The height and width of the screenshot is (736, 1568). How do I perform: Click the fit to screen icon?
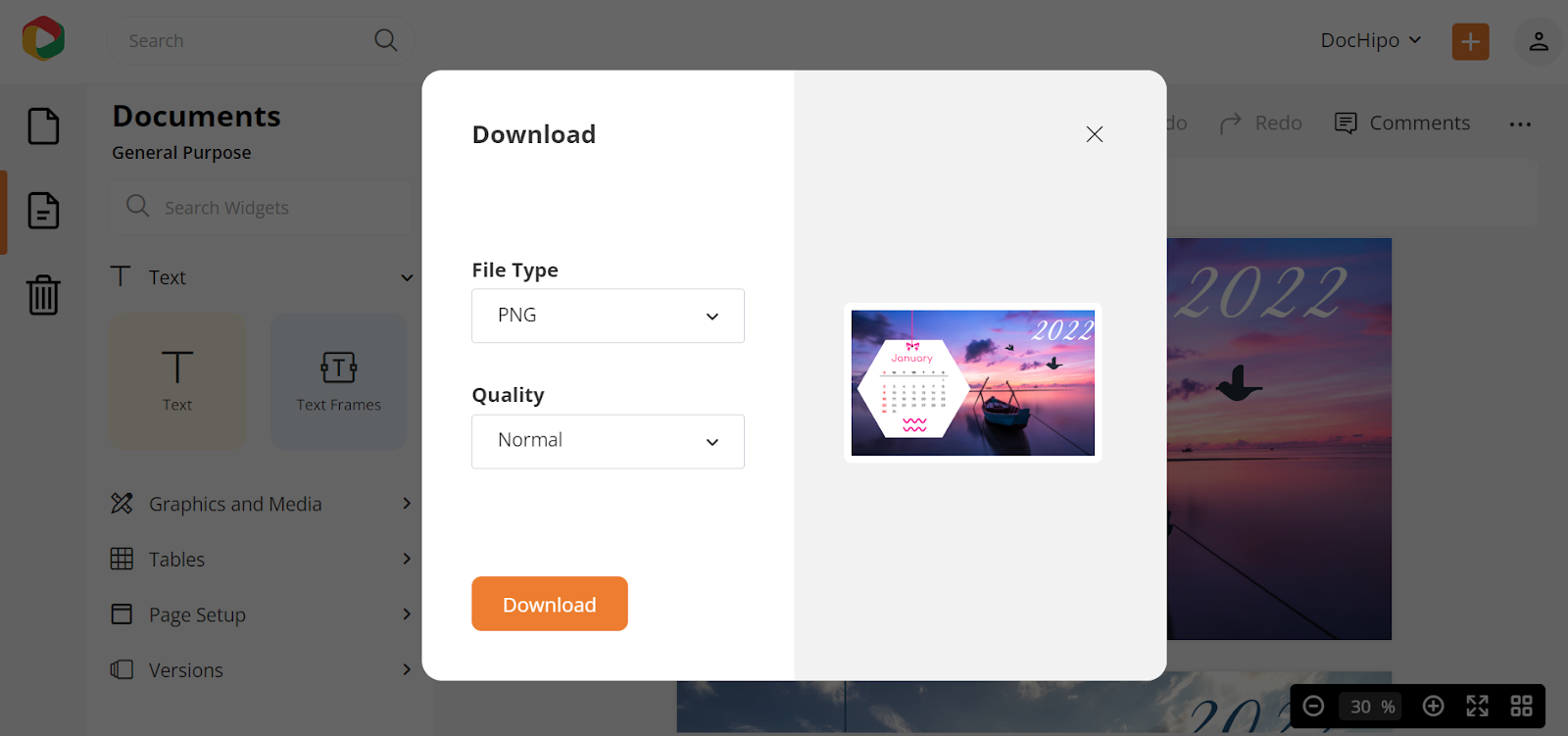click(x=1477, y=707)
